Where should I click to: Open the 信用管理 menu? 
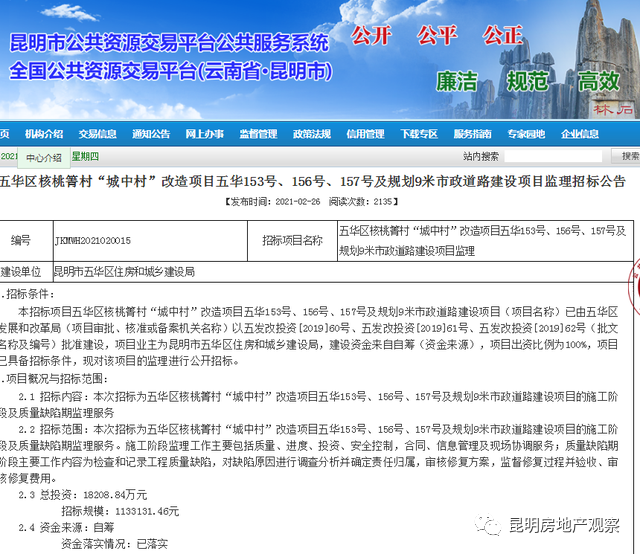pyautogui.click(x=365, y=134)
